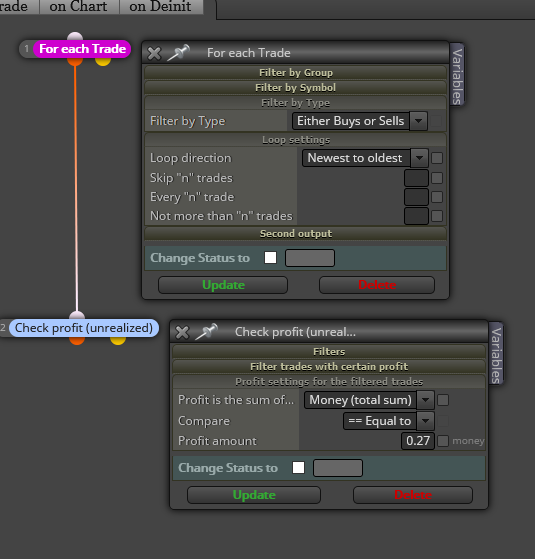Toggle checkbox beside Profit amount
The width and height of the screenshot is (535, 559).
pyautogui.click(x=443, y=441)
